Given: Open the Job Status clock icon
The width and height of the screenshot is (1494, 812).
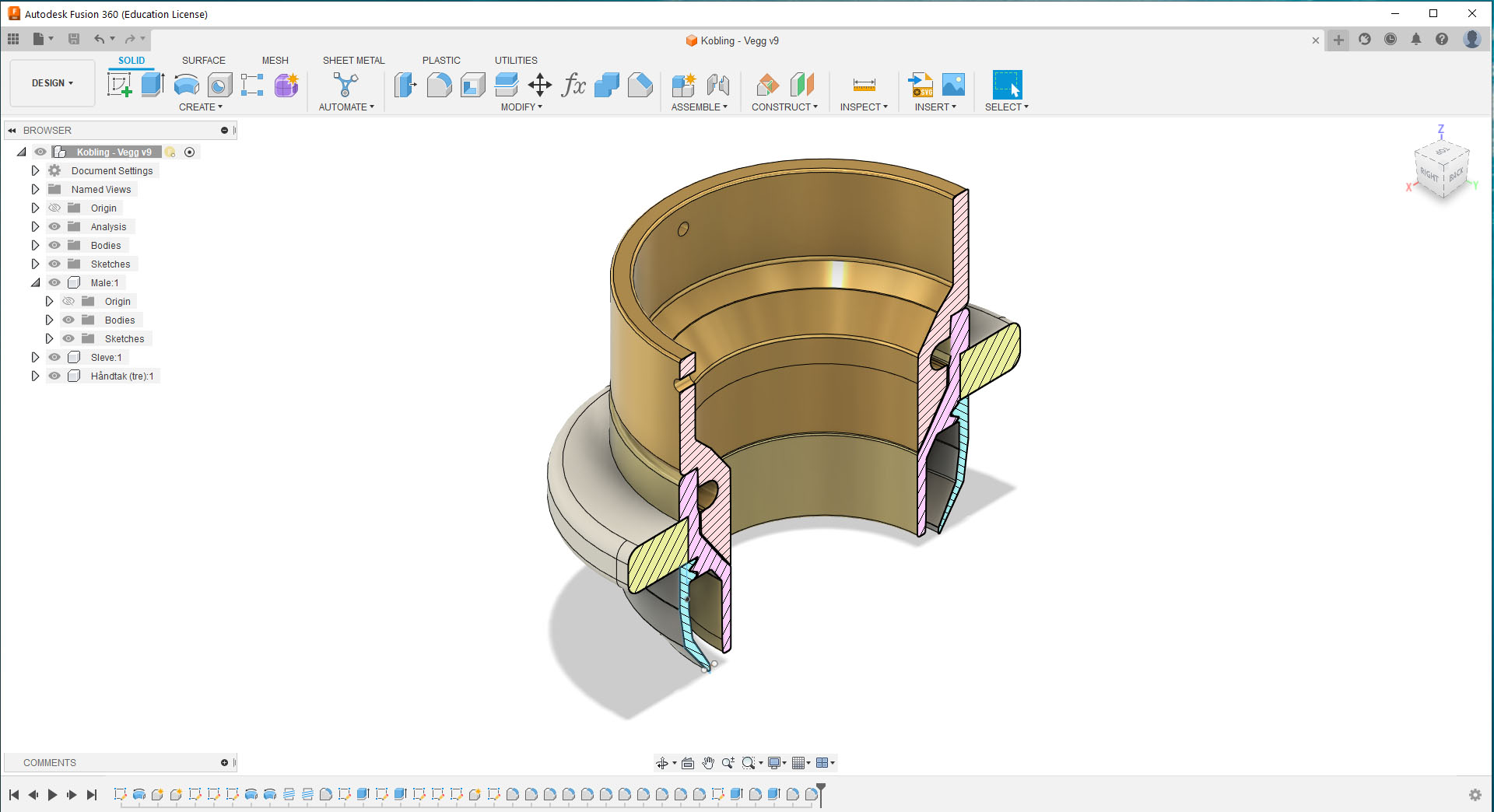Looking at the screenshot, I should click(1391, 40).
